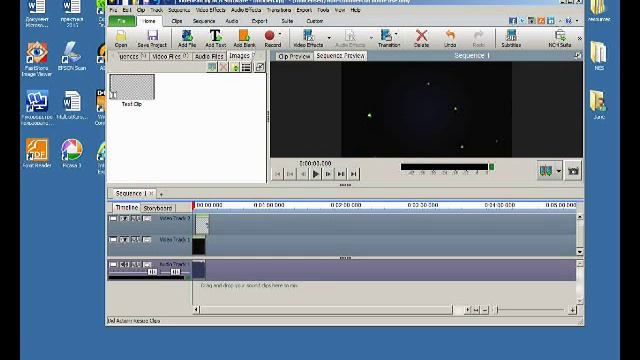Add new sequence with plus tab
640x360 pixels.
pos(161,194)
